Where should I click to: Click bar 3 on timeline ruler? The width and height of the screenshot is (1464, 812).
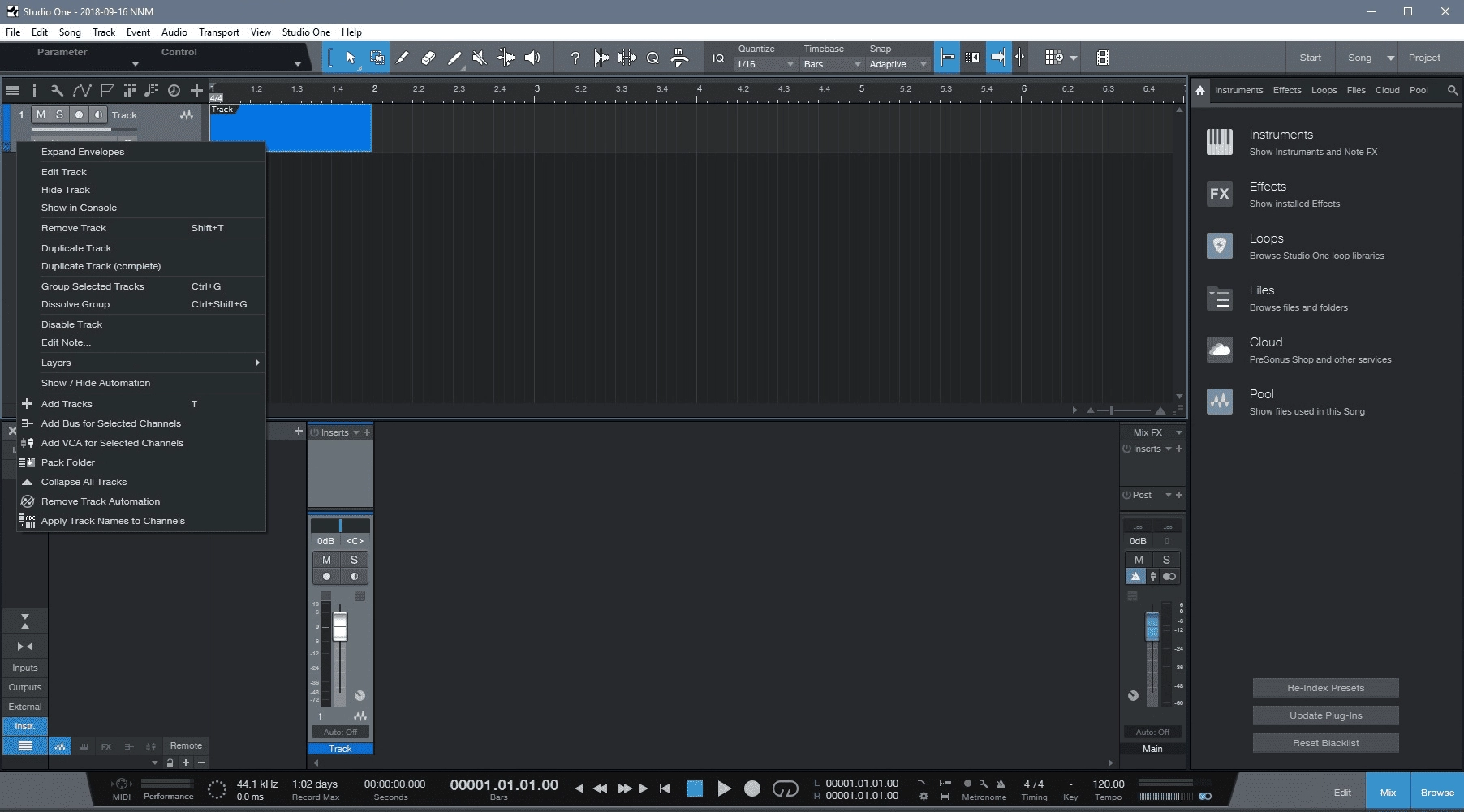[536, 88]
